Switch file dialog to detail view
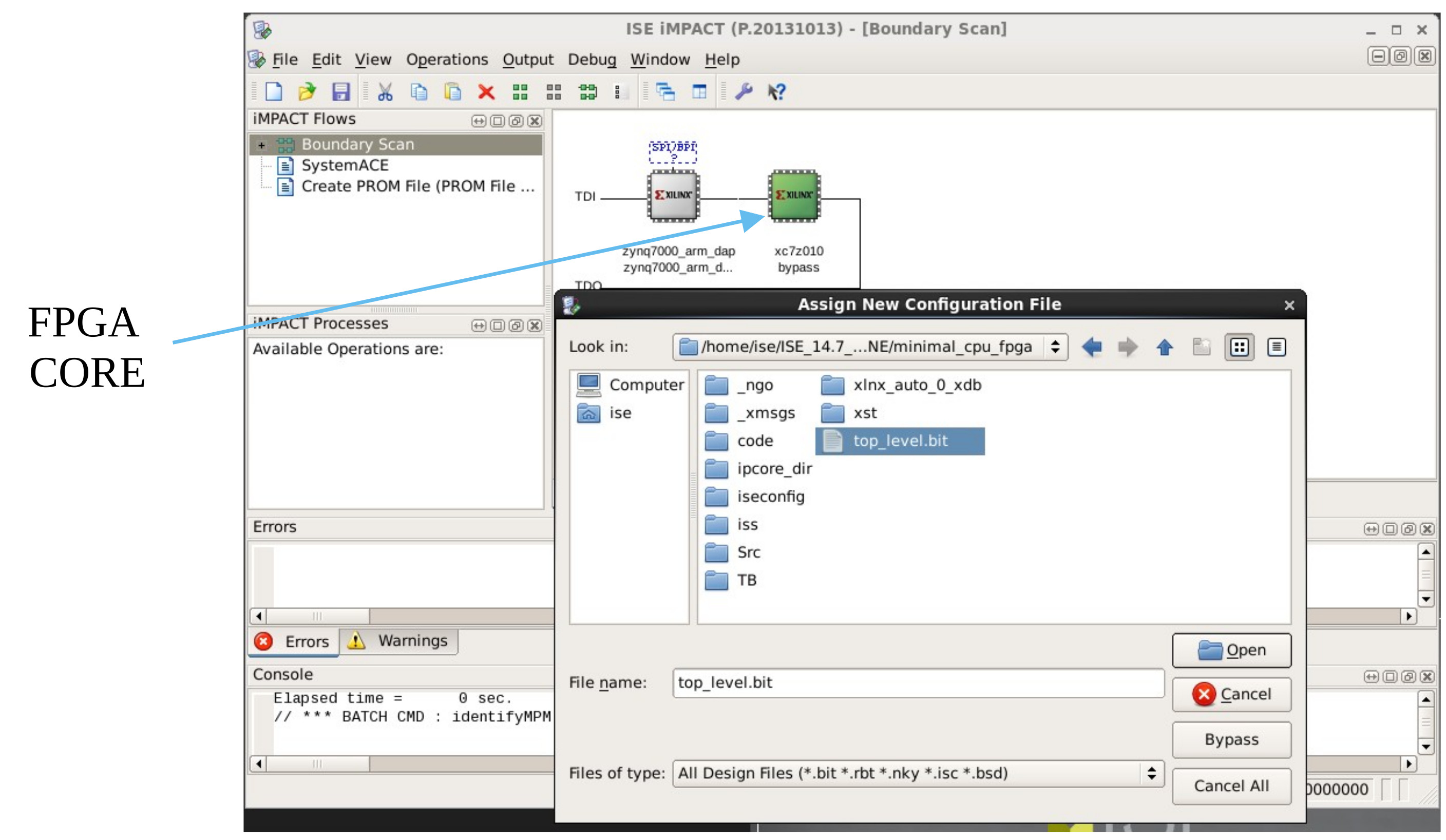 [1276, 347]
